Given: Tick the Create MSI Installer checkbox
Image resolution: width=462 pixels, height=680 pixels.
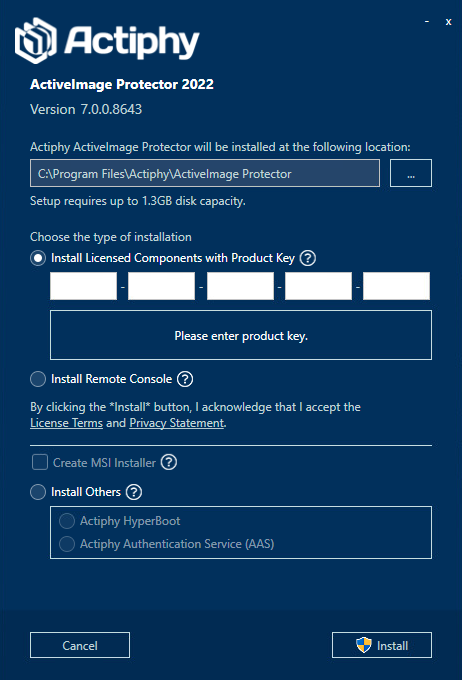Looking at the screenshot, I should click(x=40, y=462).
